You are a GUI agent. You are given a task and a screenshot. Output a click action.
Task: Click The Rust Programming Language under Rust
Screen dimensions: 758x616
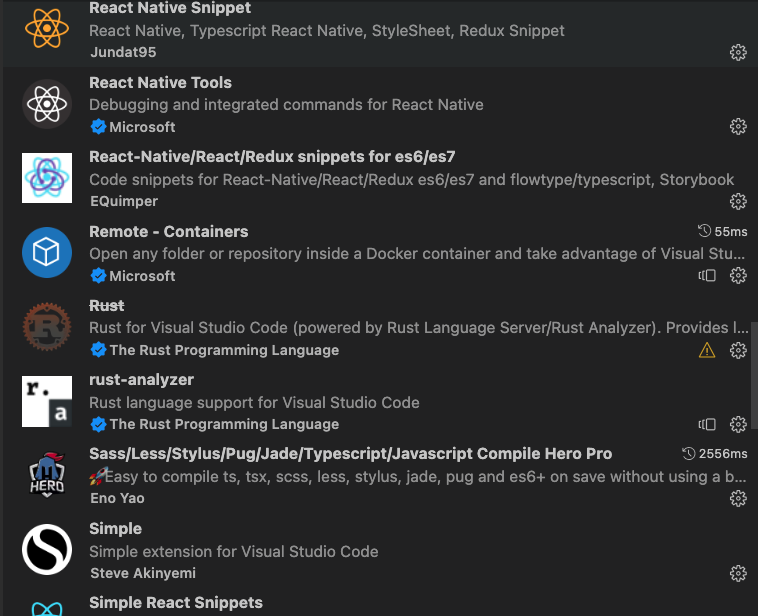pyautogui.click(x=224, y=350)
